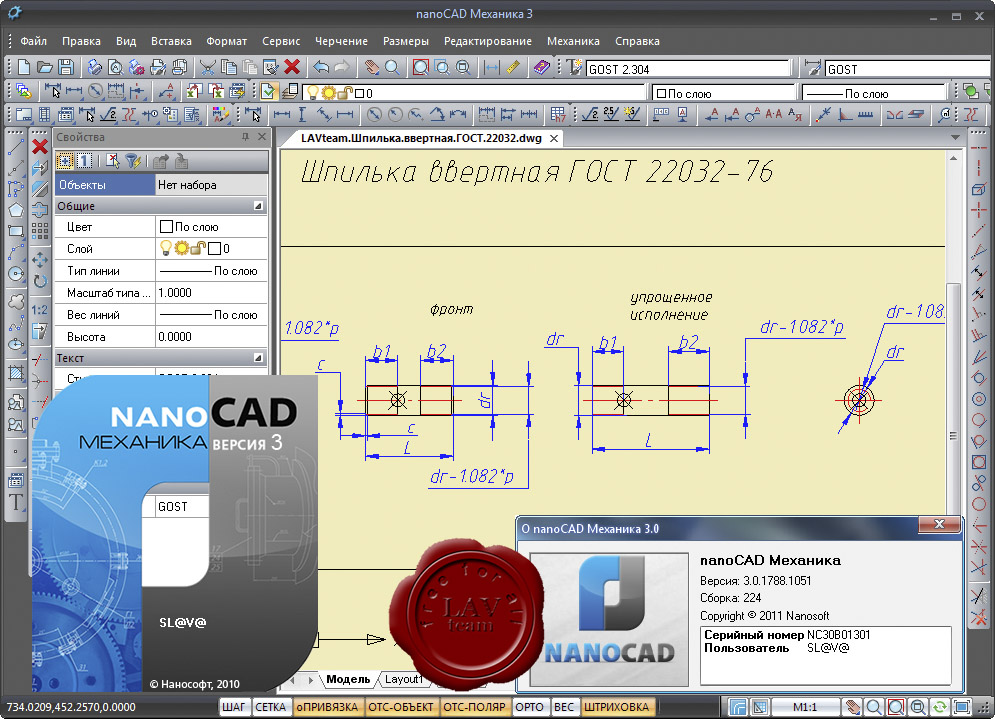Open the GOST dimension style dropdown

pyautogui.click(x=908, y=69)
